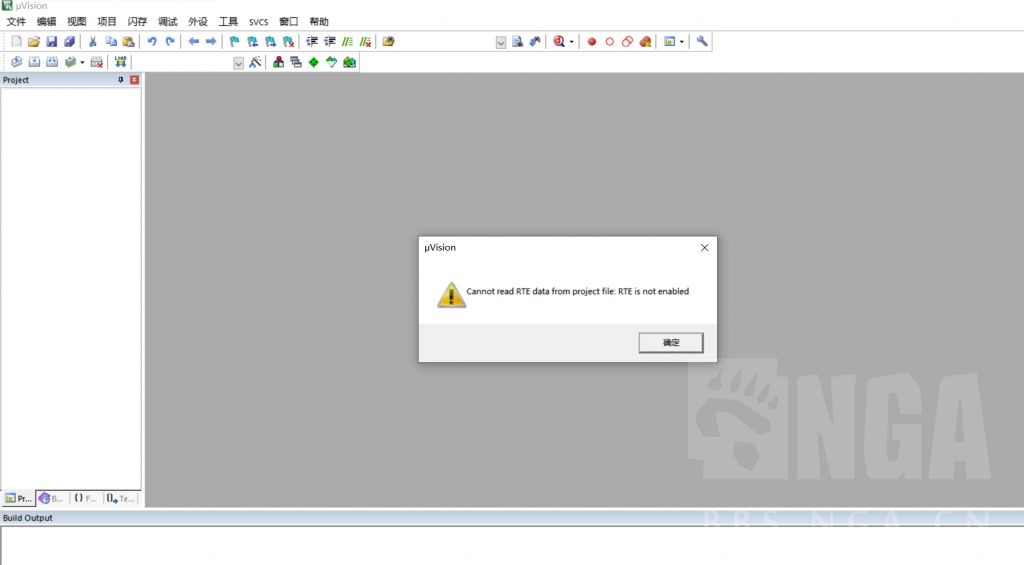
Task: Click the Open file folder icon
Action: 34,42
